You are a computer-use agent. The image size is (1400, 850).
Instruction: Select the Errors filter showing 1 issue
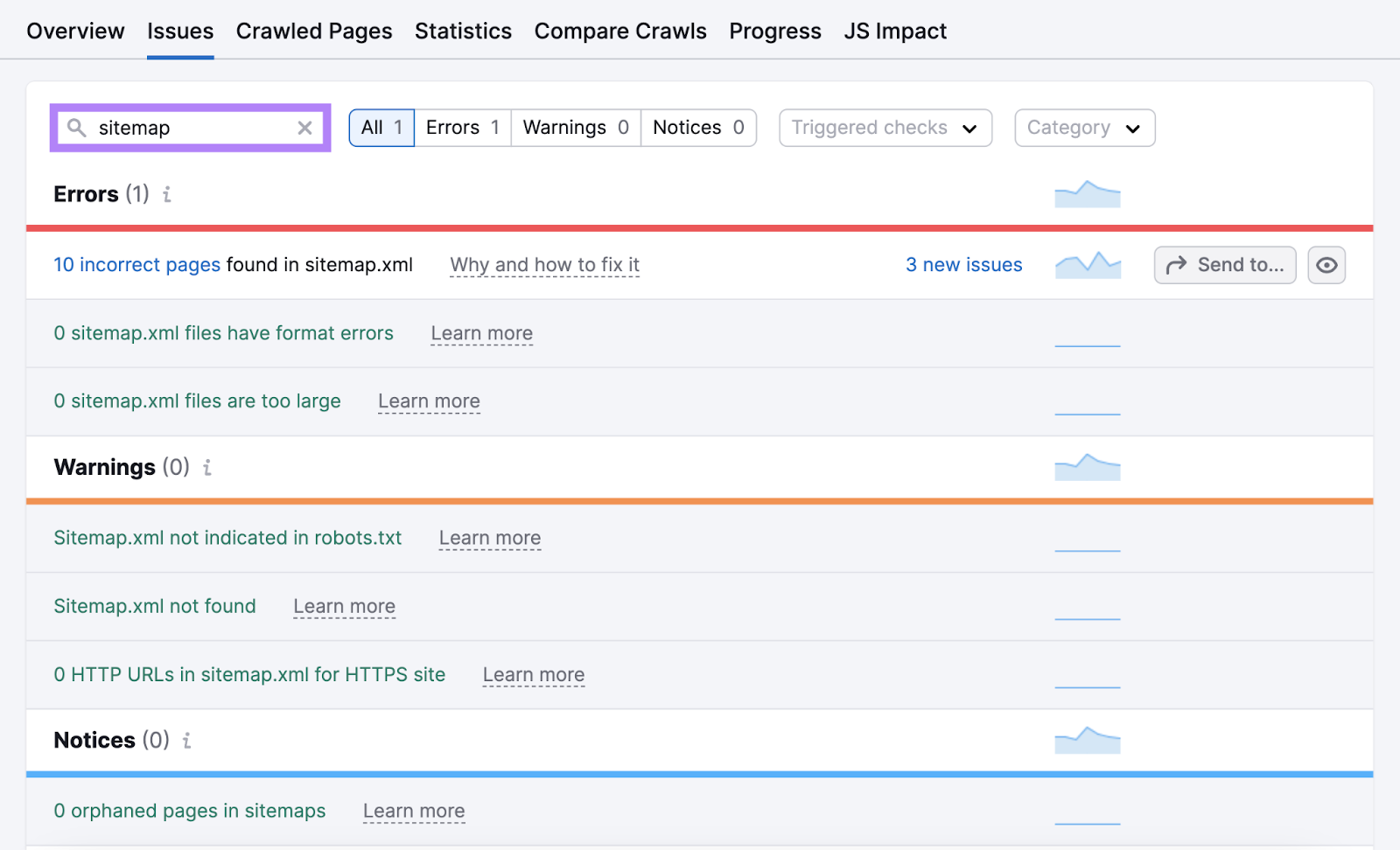(x=461, y=128)
